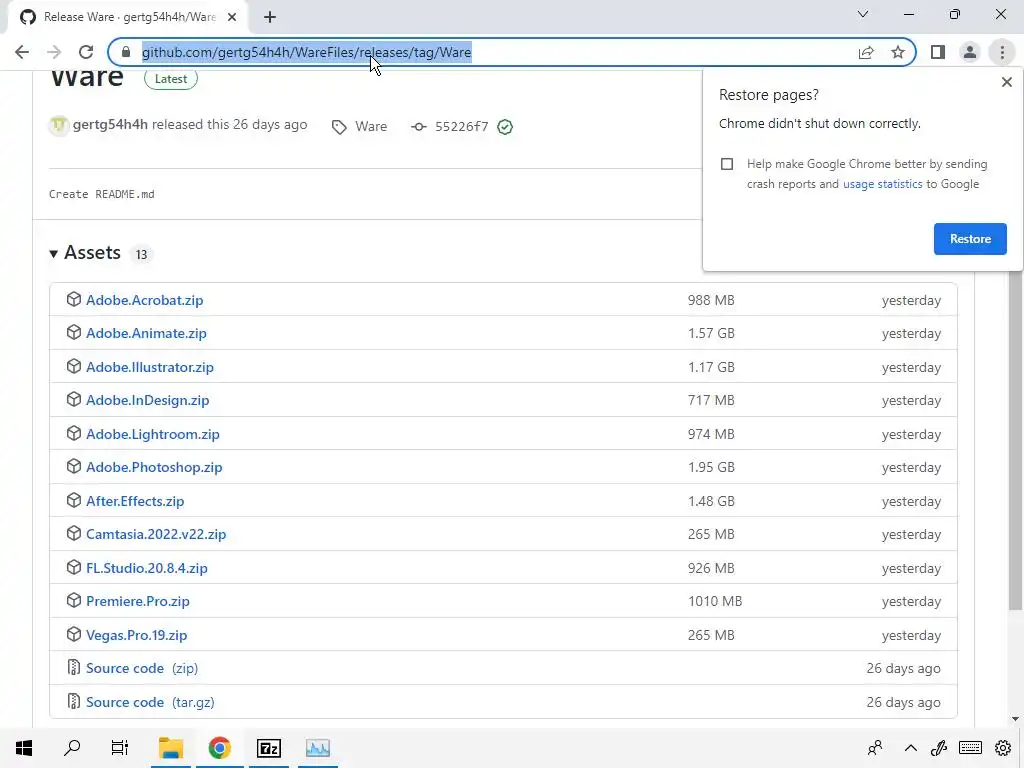1024x768 pixels.
Task: Open the monitor graph app on the taskbar
Action: (318, 748)
